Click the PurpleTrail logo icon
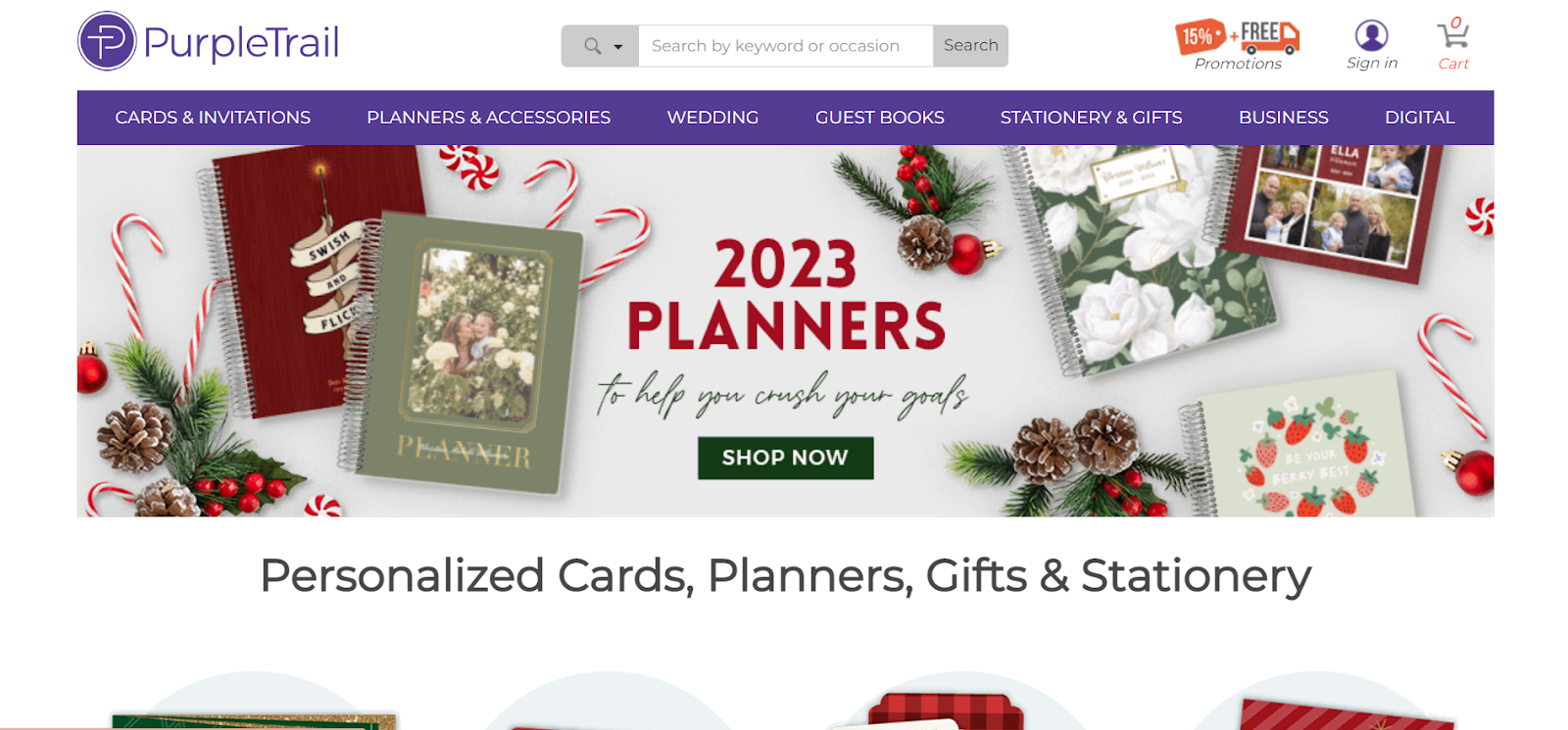The width and height of the screenshot is (1568, 730). tap(107, 41)
